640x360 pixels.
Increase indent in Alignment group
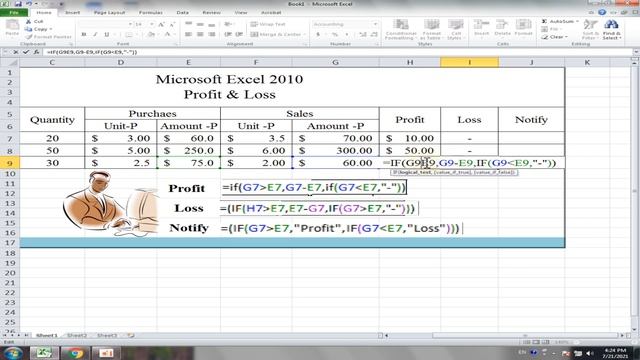click(x=239, y=35)
